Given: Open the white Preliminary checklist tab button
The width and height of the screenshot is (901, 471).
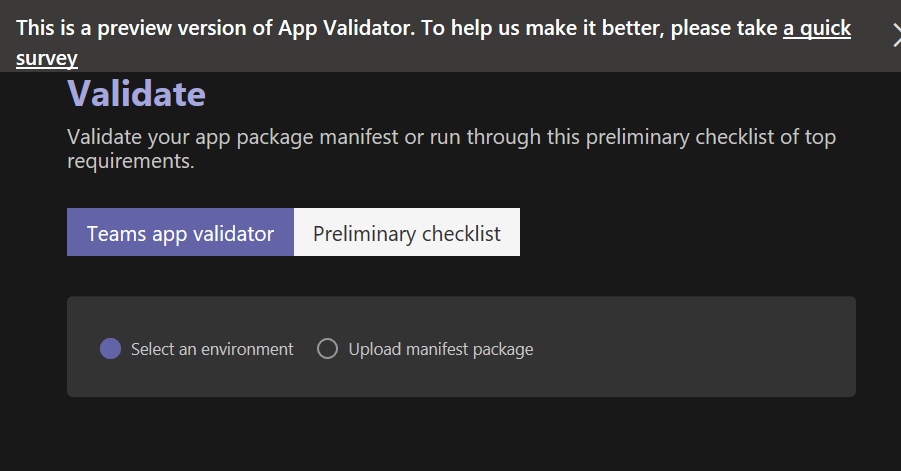Looking at the screenshot, I should click(407, 233).
